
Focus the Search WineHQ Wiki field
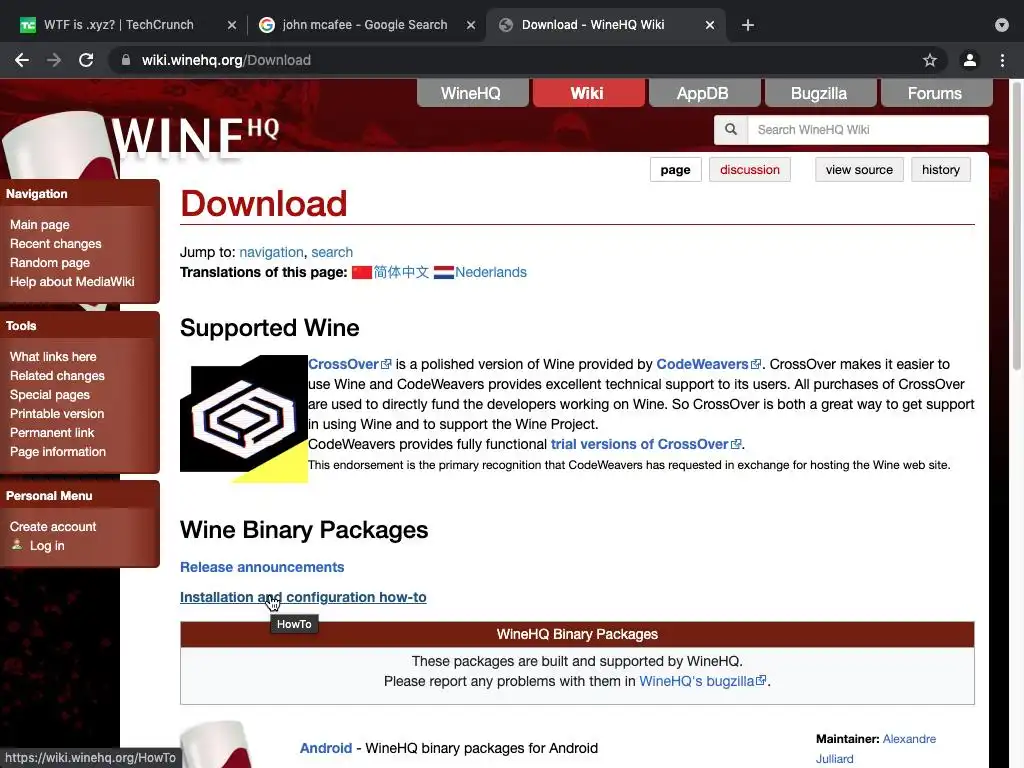[868, 129]
